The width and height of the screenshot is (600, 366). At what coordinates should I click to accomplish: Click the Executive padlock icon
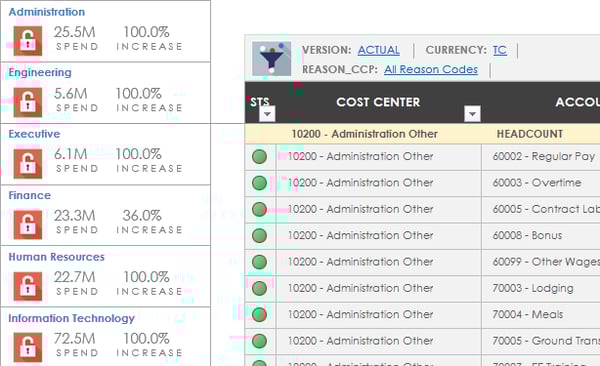[x=28, y=164]
